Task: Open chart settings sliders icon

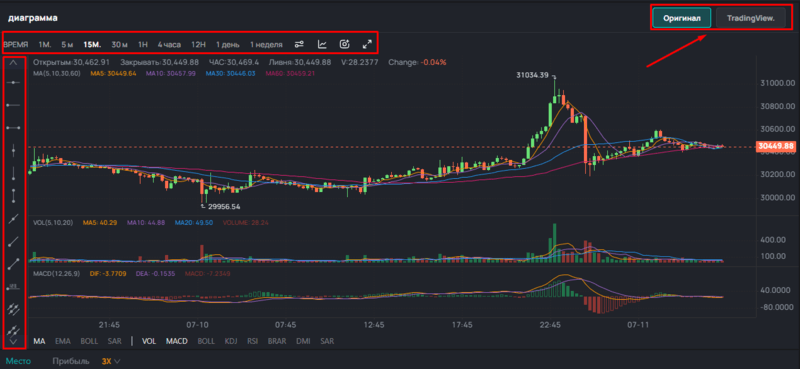Action: coord(299,44)
